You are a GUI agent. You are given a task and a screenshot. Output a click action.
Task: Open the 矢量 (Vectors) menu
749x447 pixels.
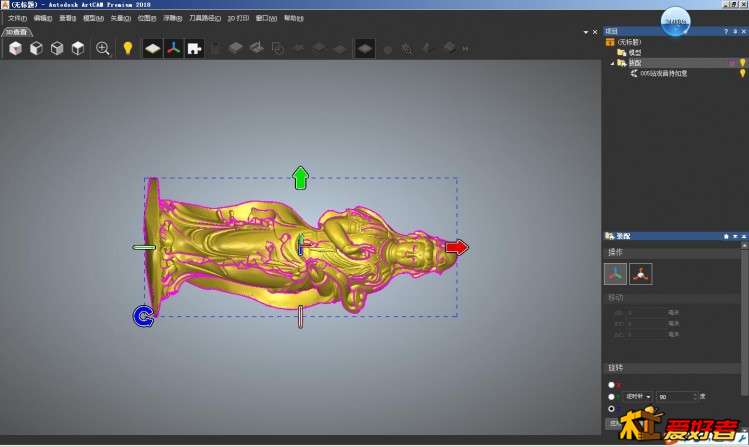(x=120, y=18)
